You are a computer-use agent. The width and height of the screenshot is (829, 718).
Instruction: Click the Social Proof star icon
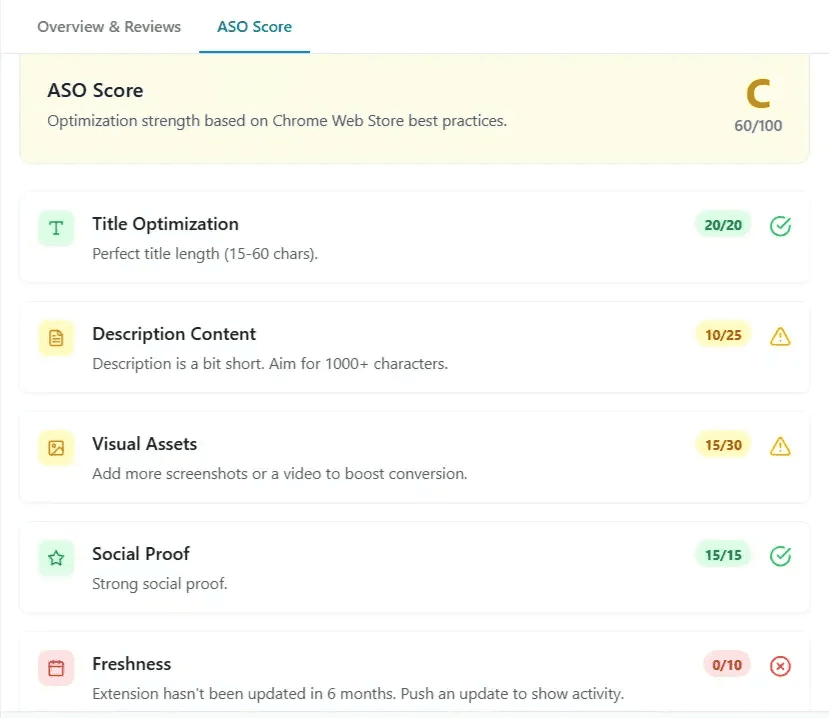click(x=55, y=558)
